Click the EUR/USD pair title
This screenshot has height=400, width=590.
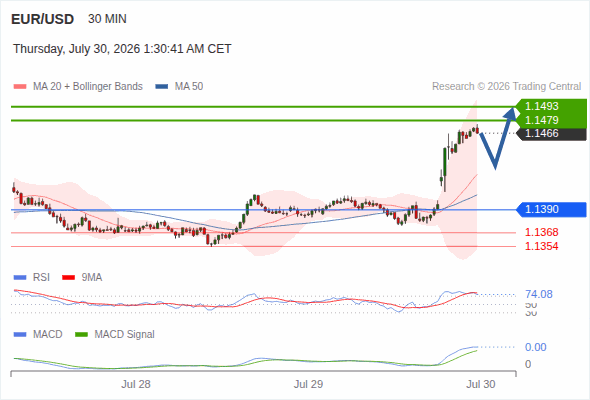click(43, 19)
